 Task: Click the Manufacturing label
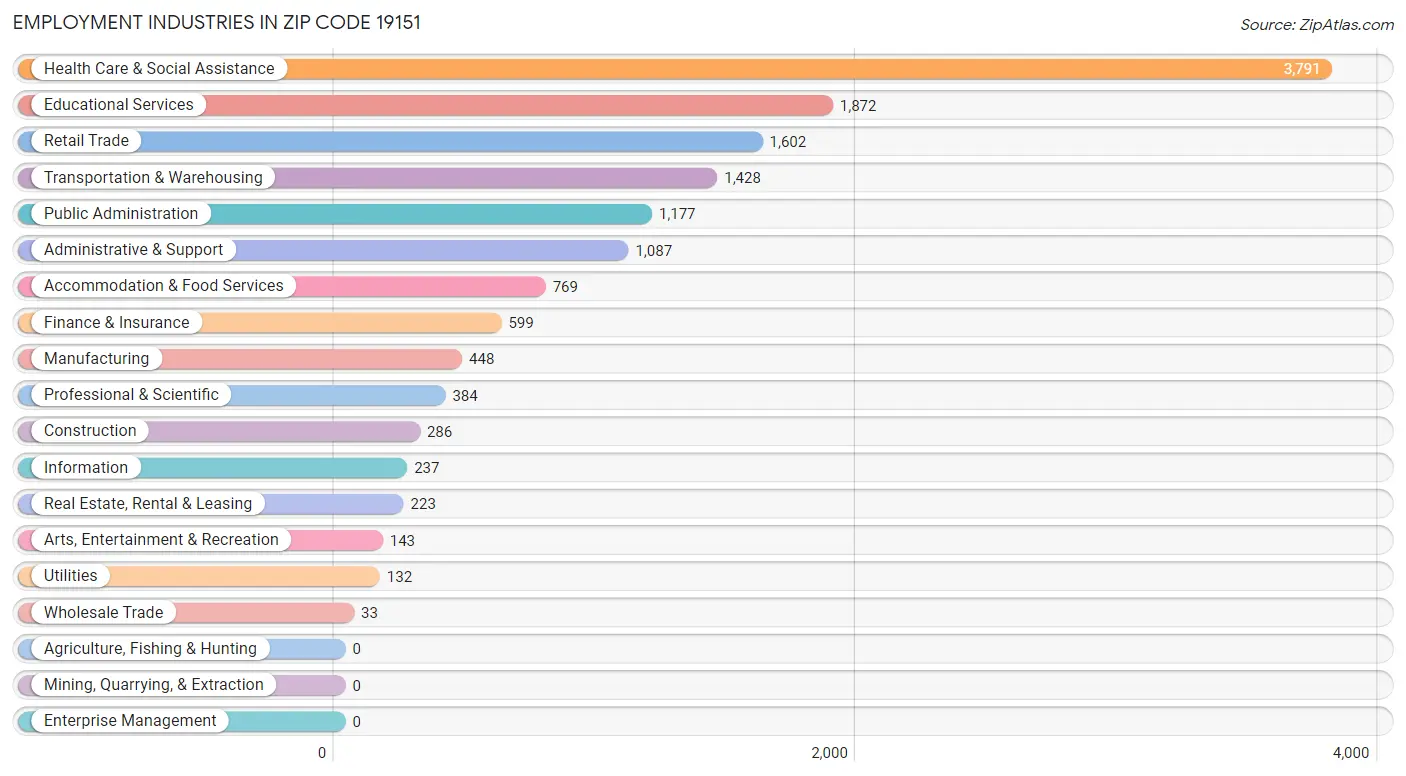click(x=96, y=359)
